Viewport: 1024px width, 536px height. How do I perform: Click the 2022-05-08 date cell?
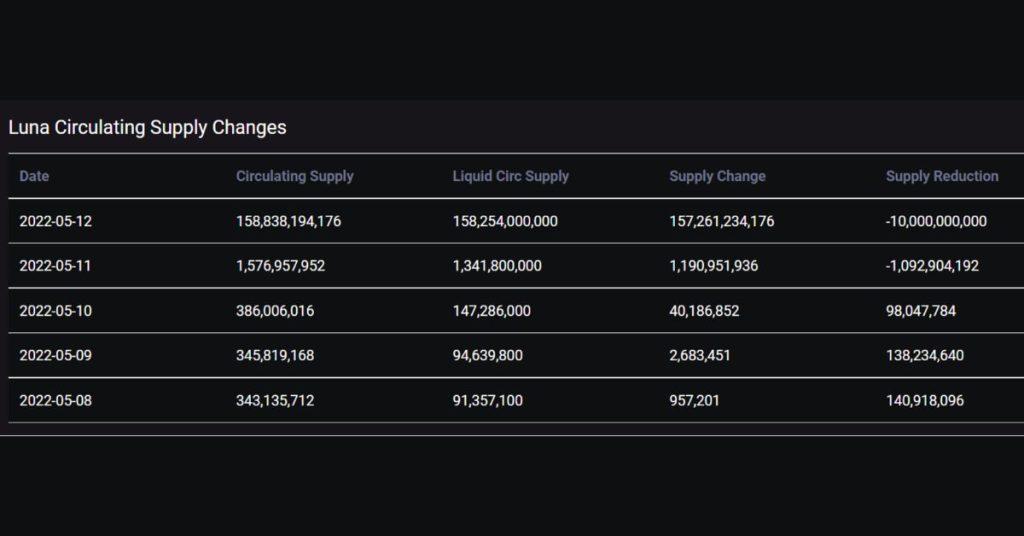(x=55, y=400)
